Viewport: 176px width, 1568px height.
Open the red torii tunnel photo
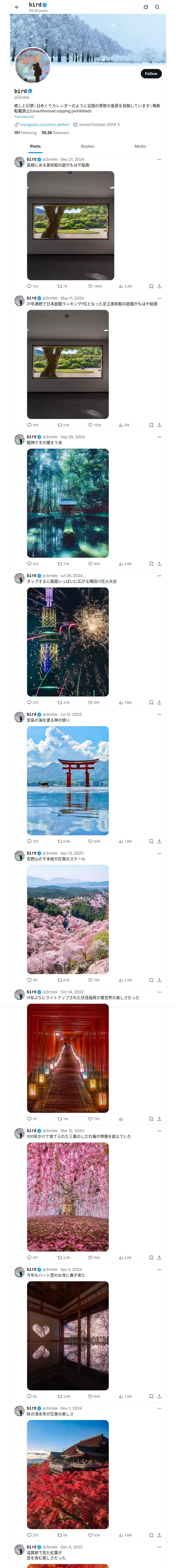(x=68, y=1058)
